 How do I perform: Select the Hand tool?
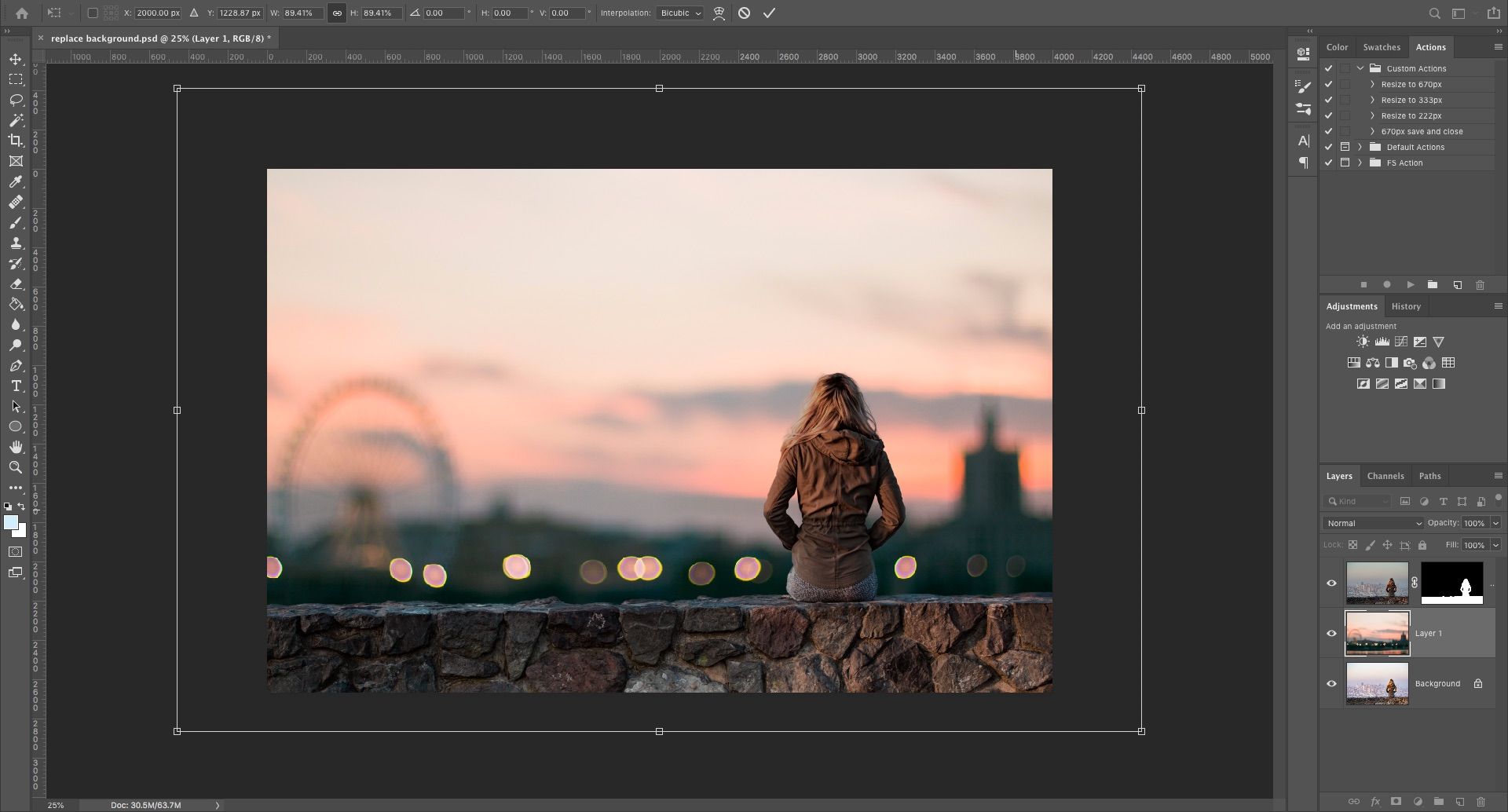click(16, 447)
